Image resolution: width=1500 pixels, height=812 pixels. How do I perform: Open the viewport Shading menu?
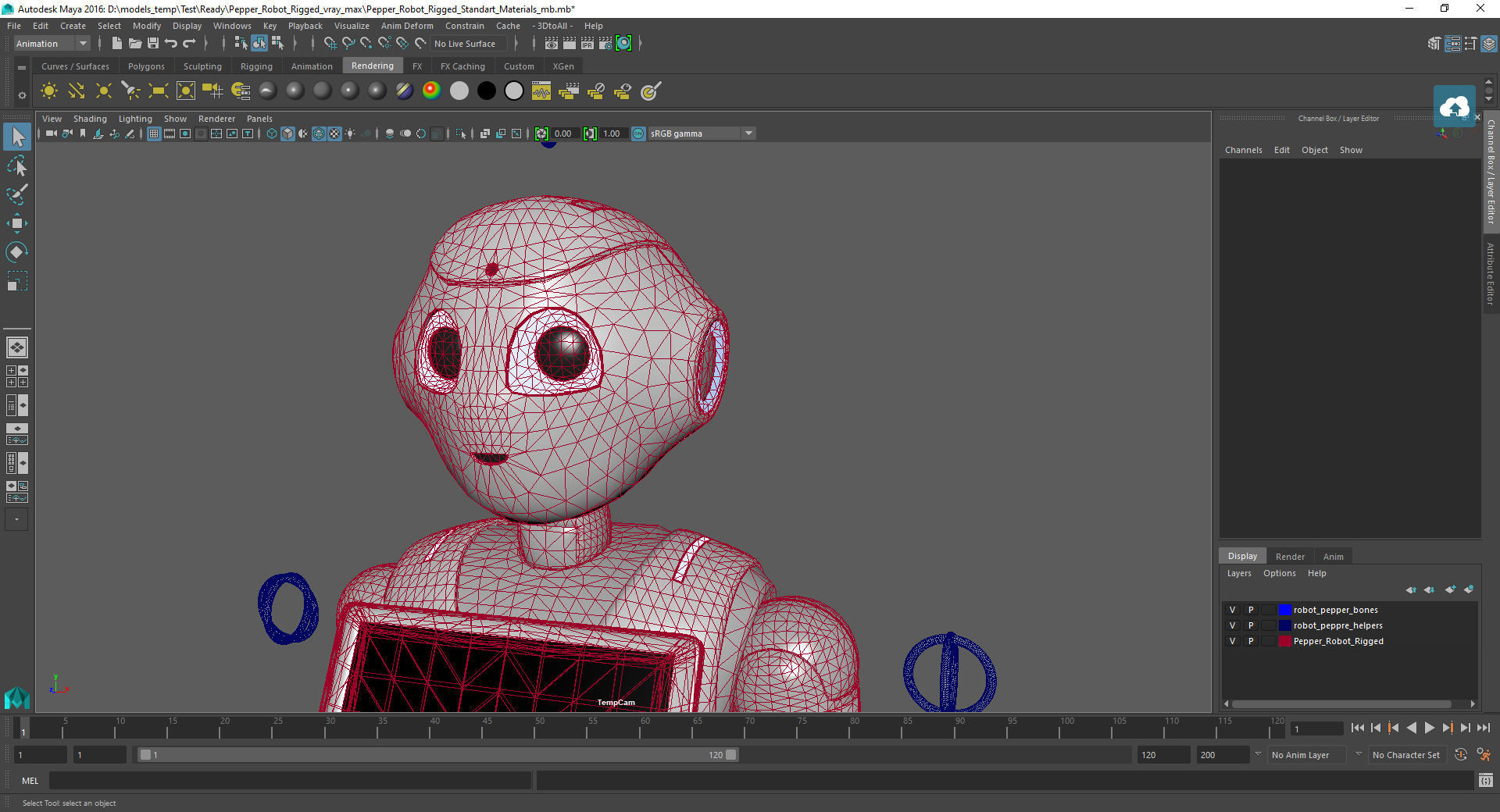pos(90,119)
